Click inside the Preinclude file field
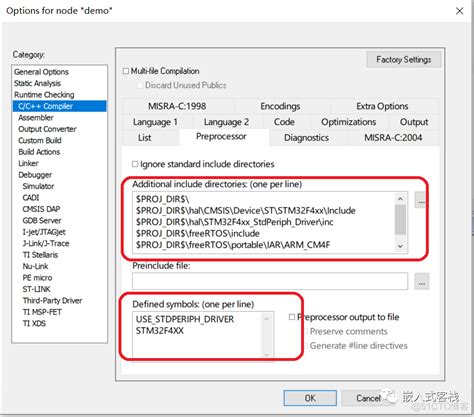 point(270,281)
